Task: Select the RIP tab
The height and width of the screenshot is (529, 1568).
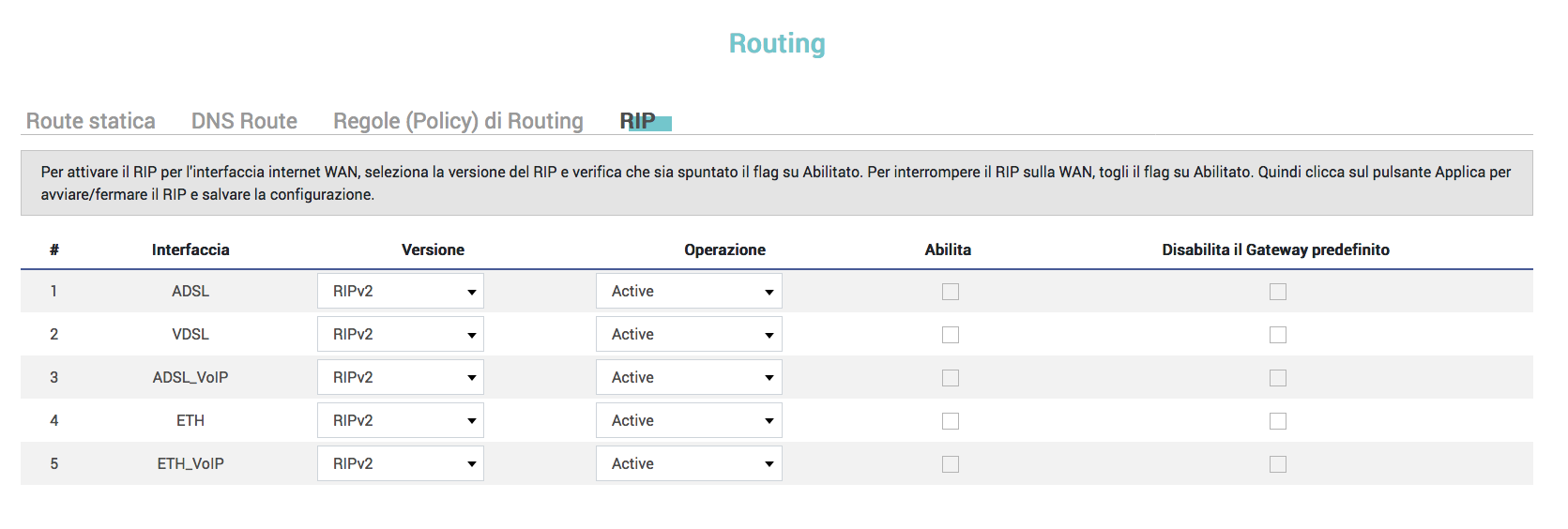Action: click(x=638, y=121)
